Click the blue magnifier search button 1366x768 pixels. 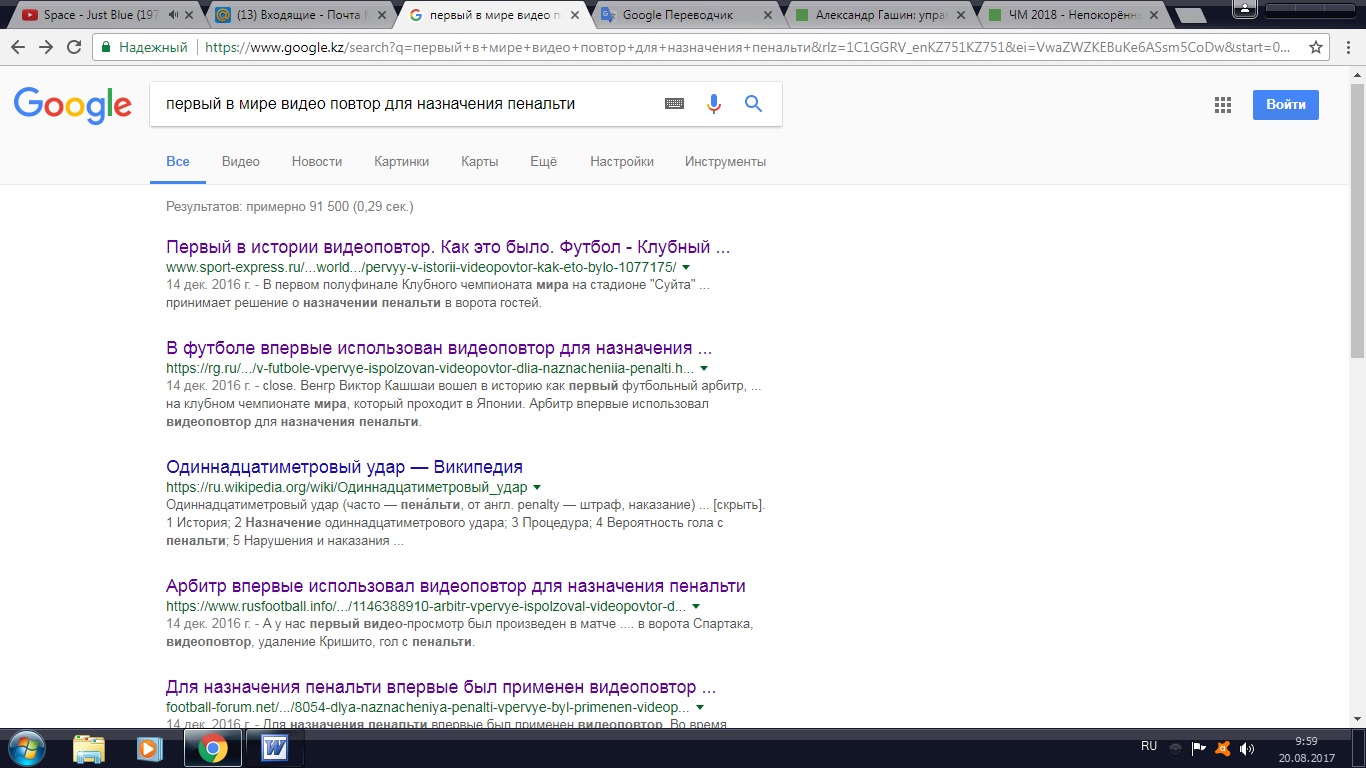tap(753, 103)
